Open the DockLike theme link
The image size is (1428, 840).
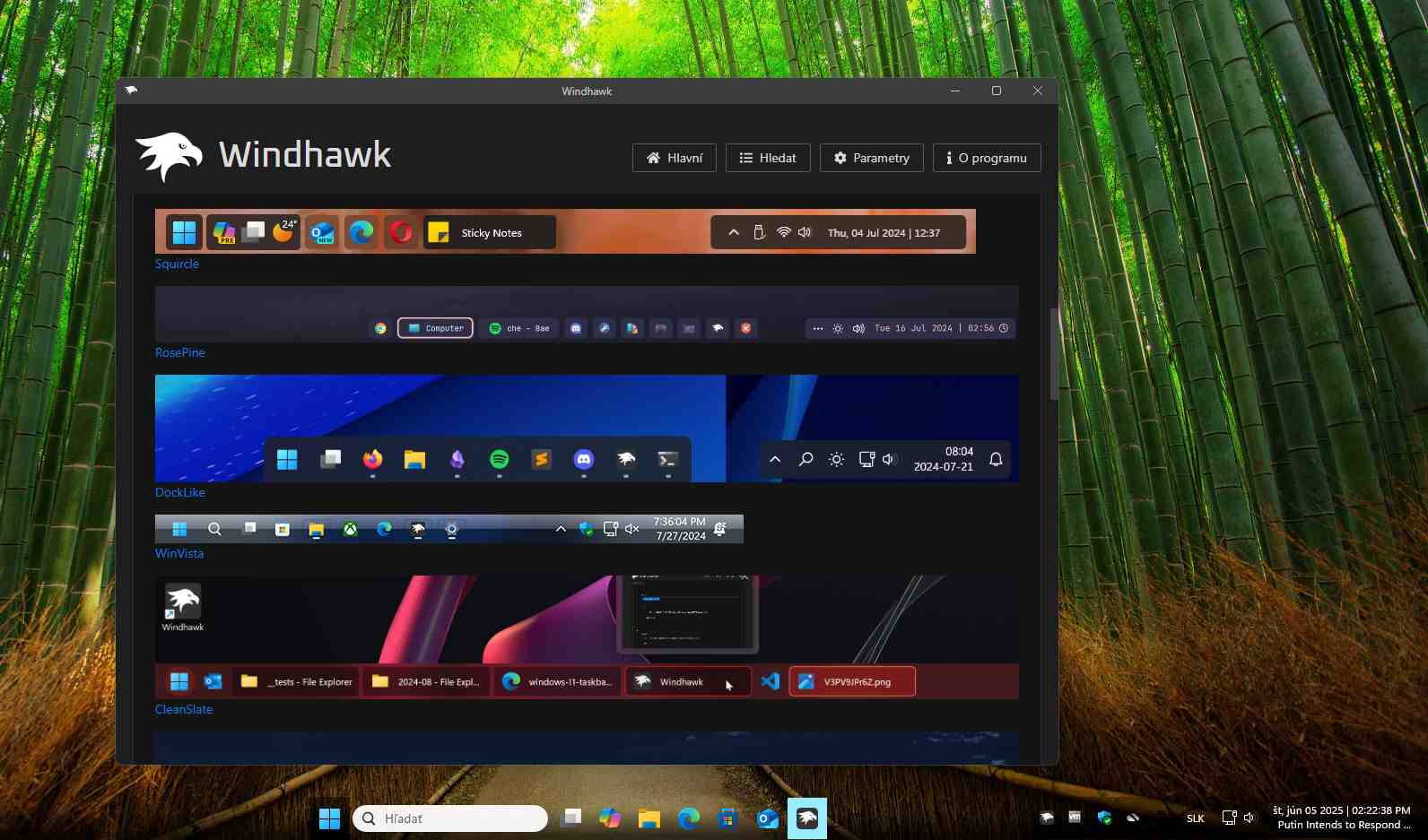(x=179, y=492)
